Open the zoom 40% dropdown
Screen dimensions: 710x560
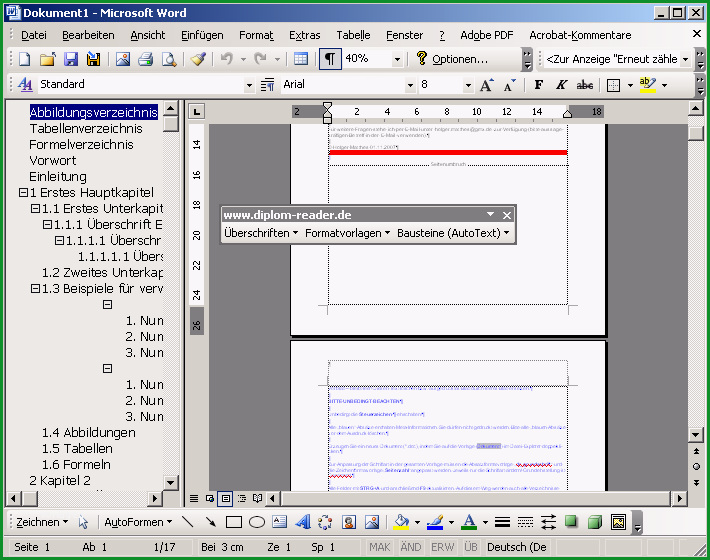click(x=397, y=59)
